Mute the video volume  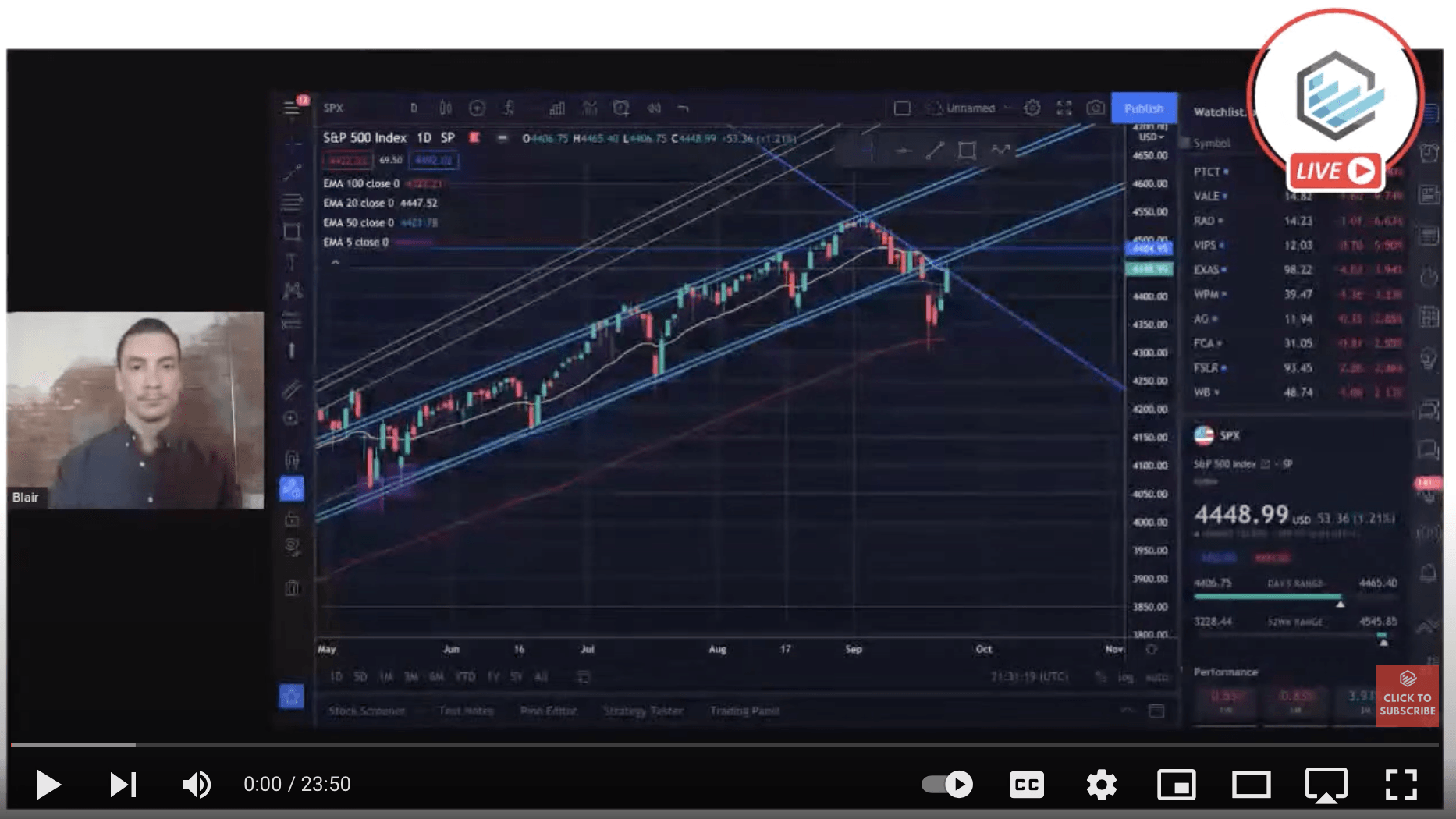click(196, 784)
